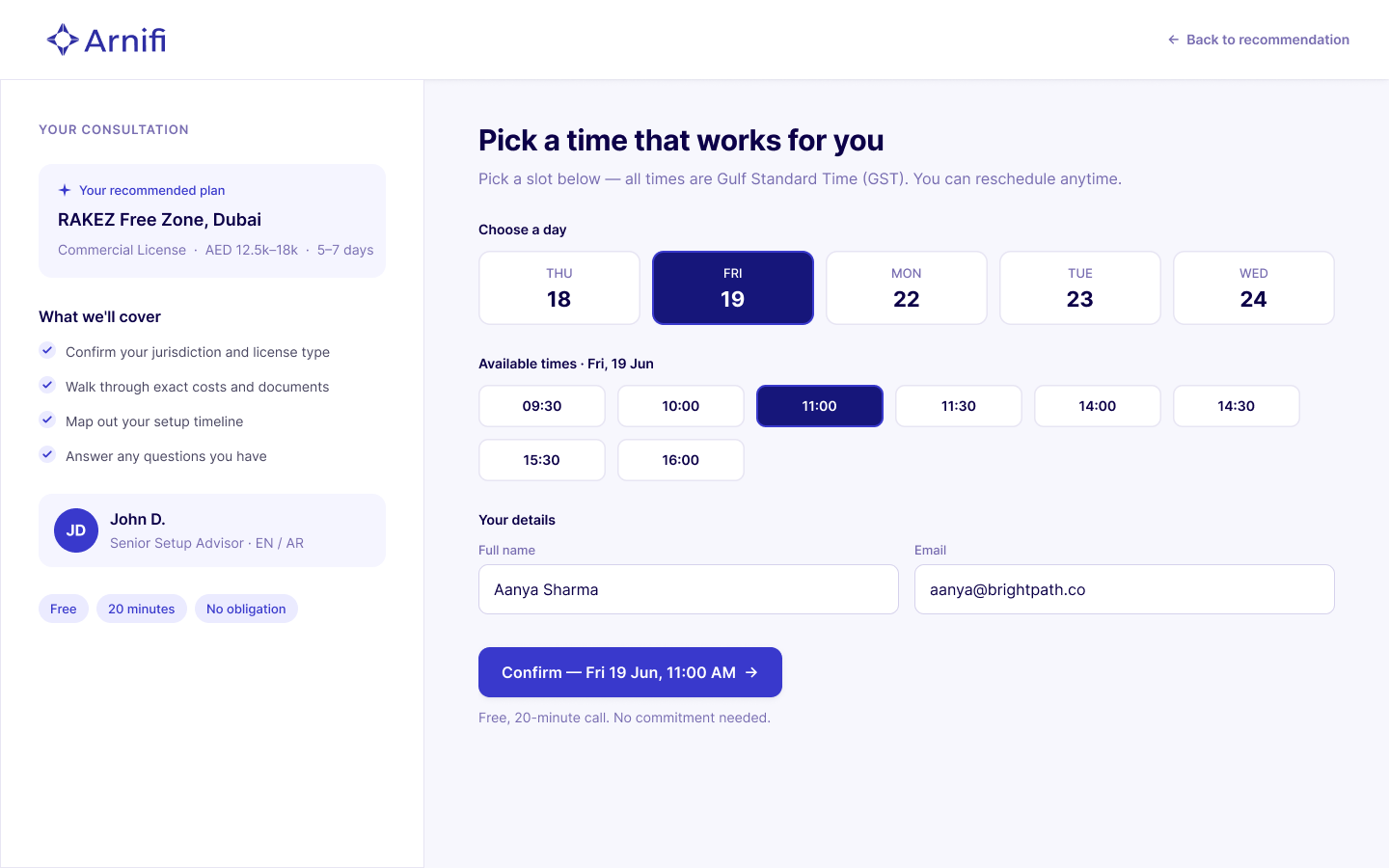
Task: Click the What we'll cover heading
Action: point(100,316)
